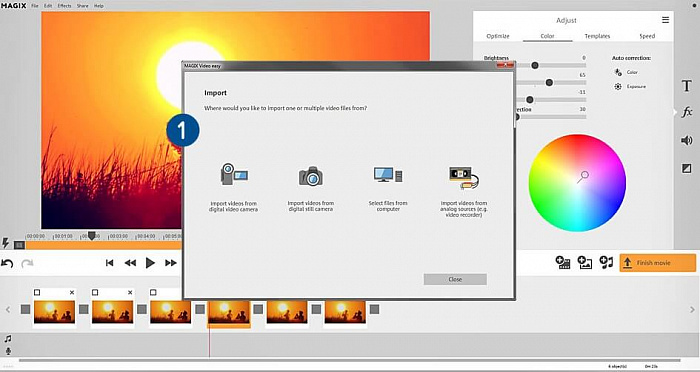Rewind the playback
Image resolution: width=700 pixels, height=372 pixels.
click(x=130, y=263)
